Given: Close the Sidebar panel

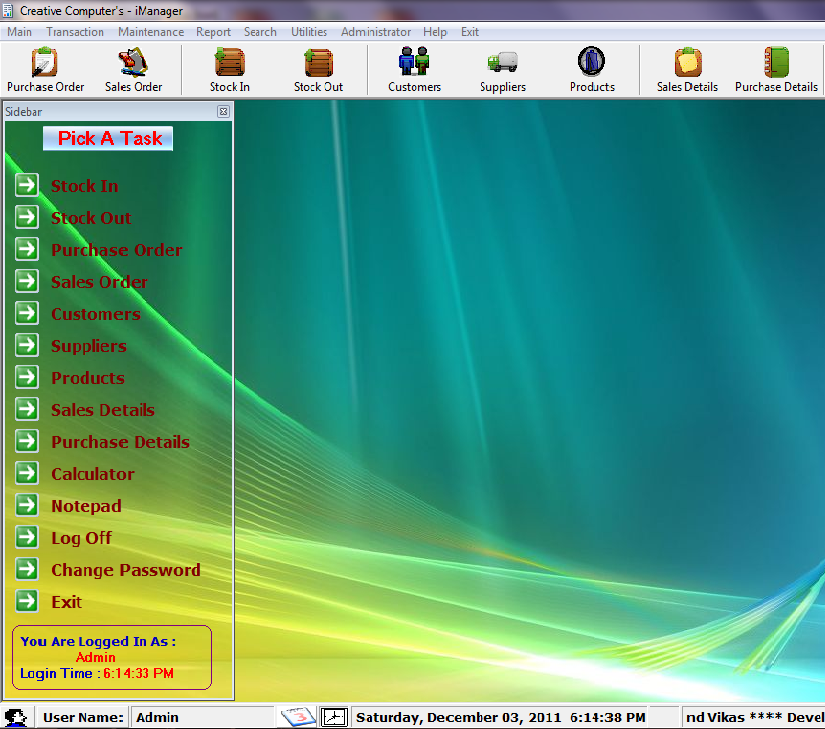Looking at the screenshot, I should (224, 111).
